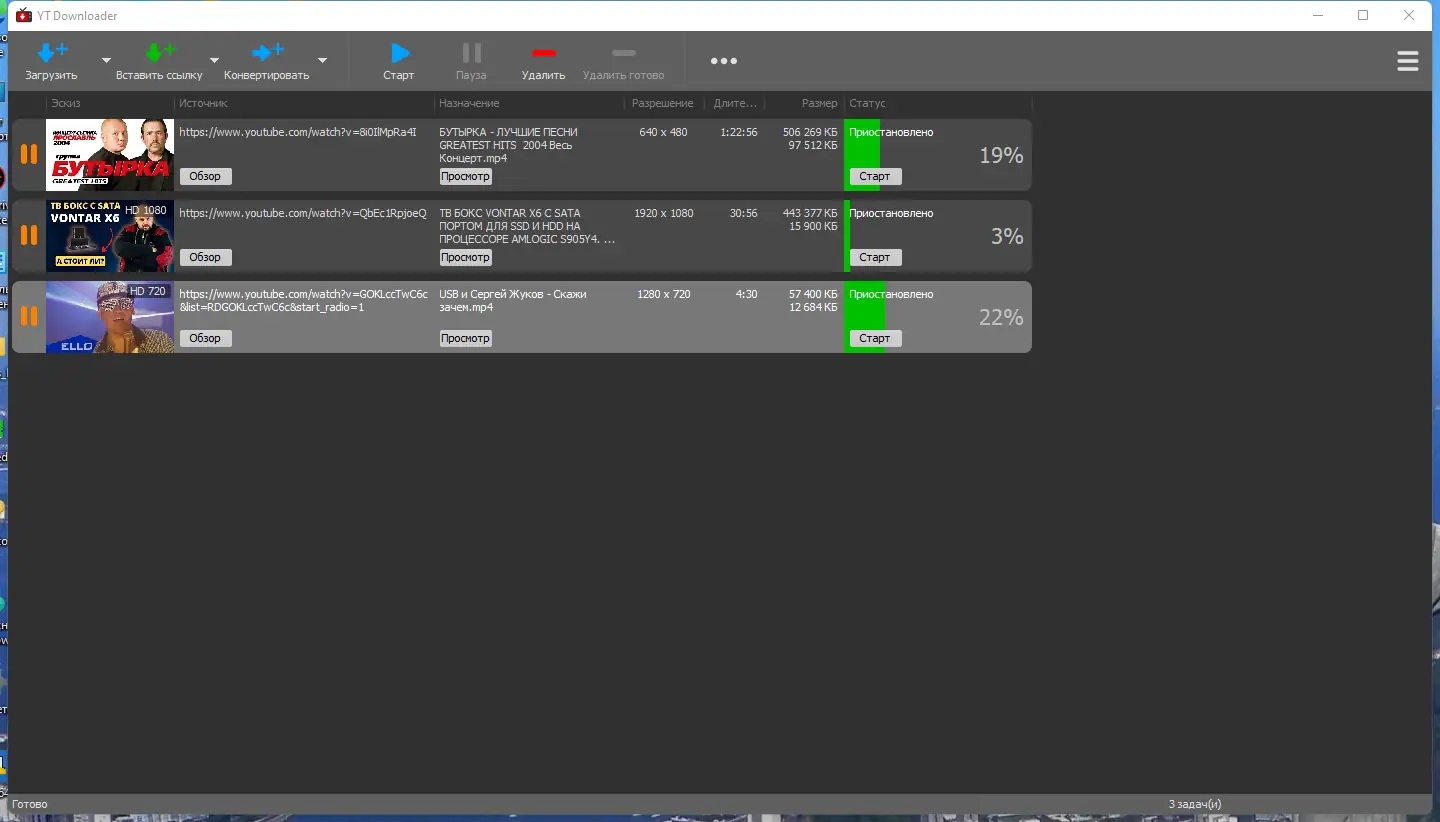
Task: Click the YT Downloader app icon in title bar
Action: click(23, 15)
